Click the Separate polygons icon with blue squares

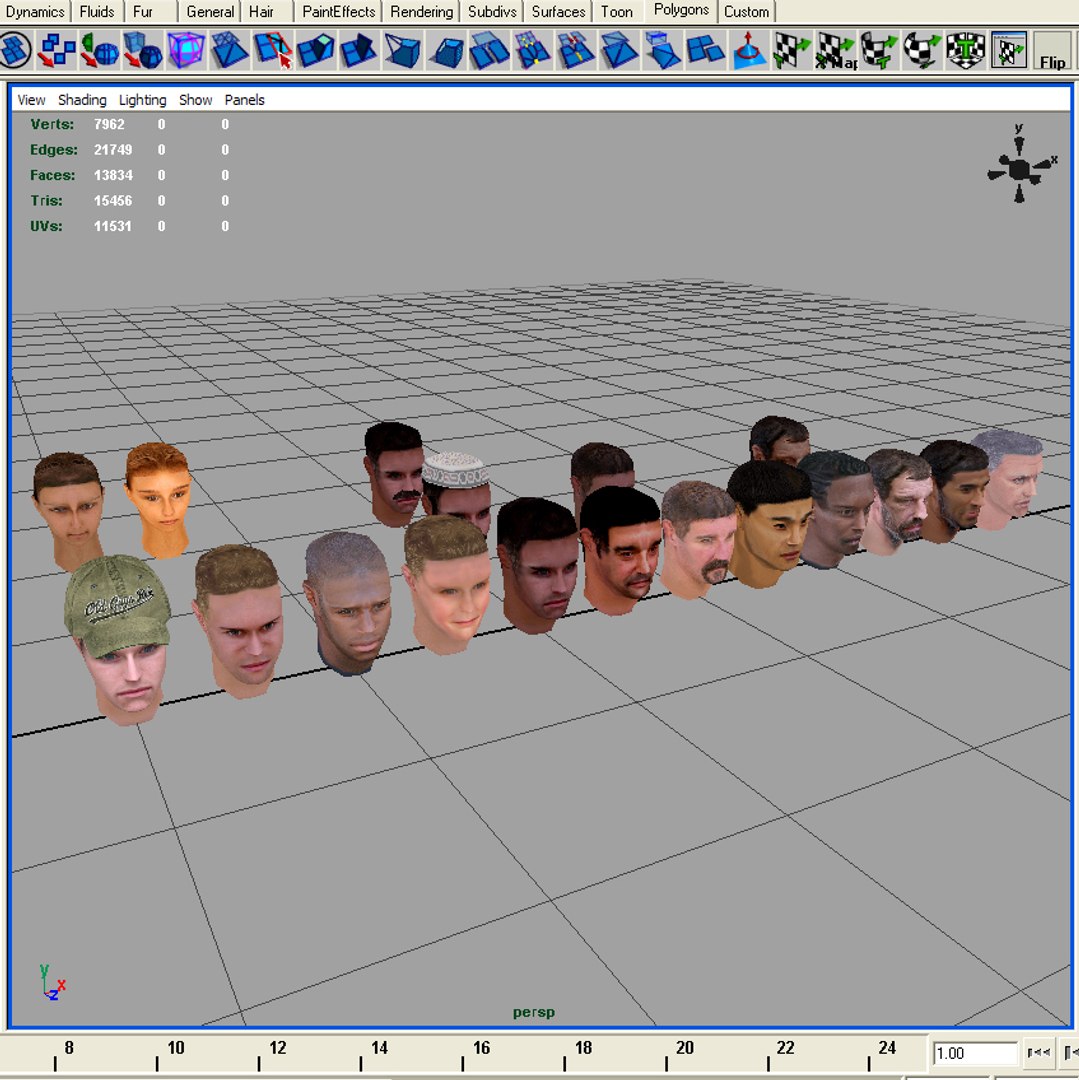(57, 50)
